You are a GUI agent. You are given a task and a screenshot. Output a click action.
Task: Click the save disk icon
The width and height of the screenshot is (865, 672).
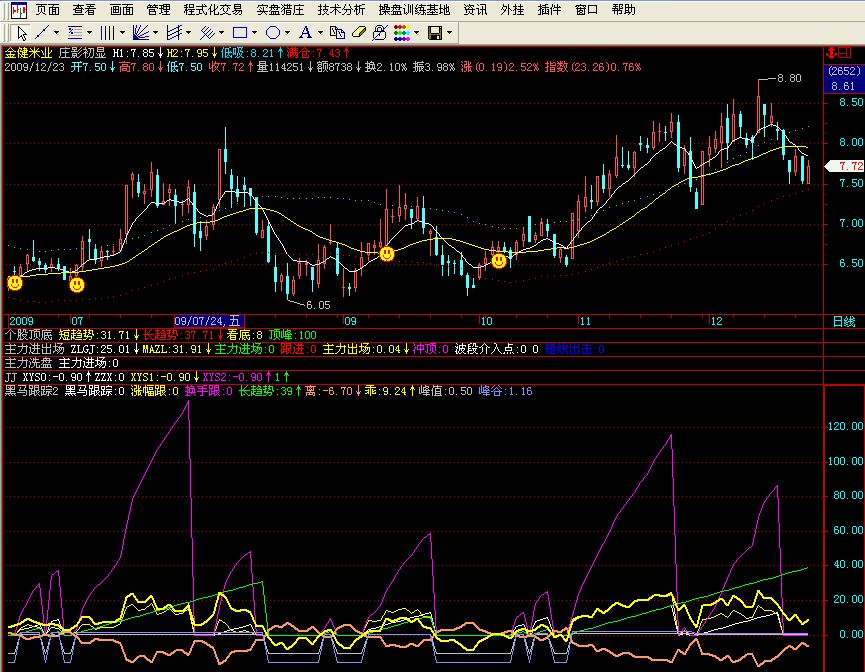pyautogui.click(x=435, y=32)
